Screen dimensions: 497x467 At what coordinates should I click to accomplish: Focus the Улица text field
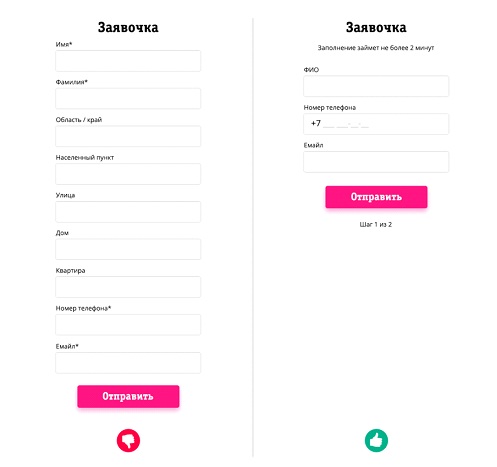pyautogui.click(x=128, y=212)
